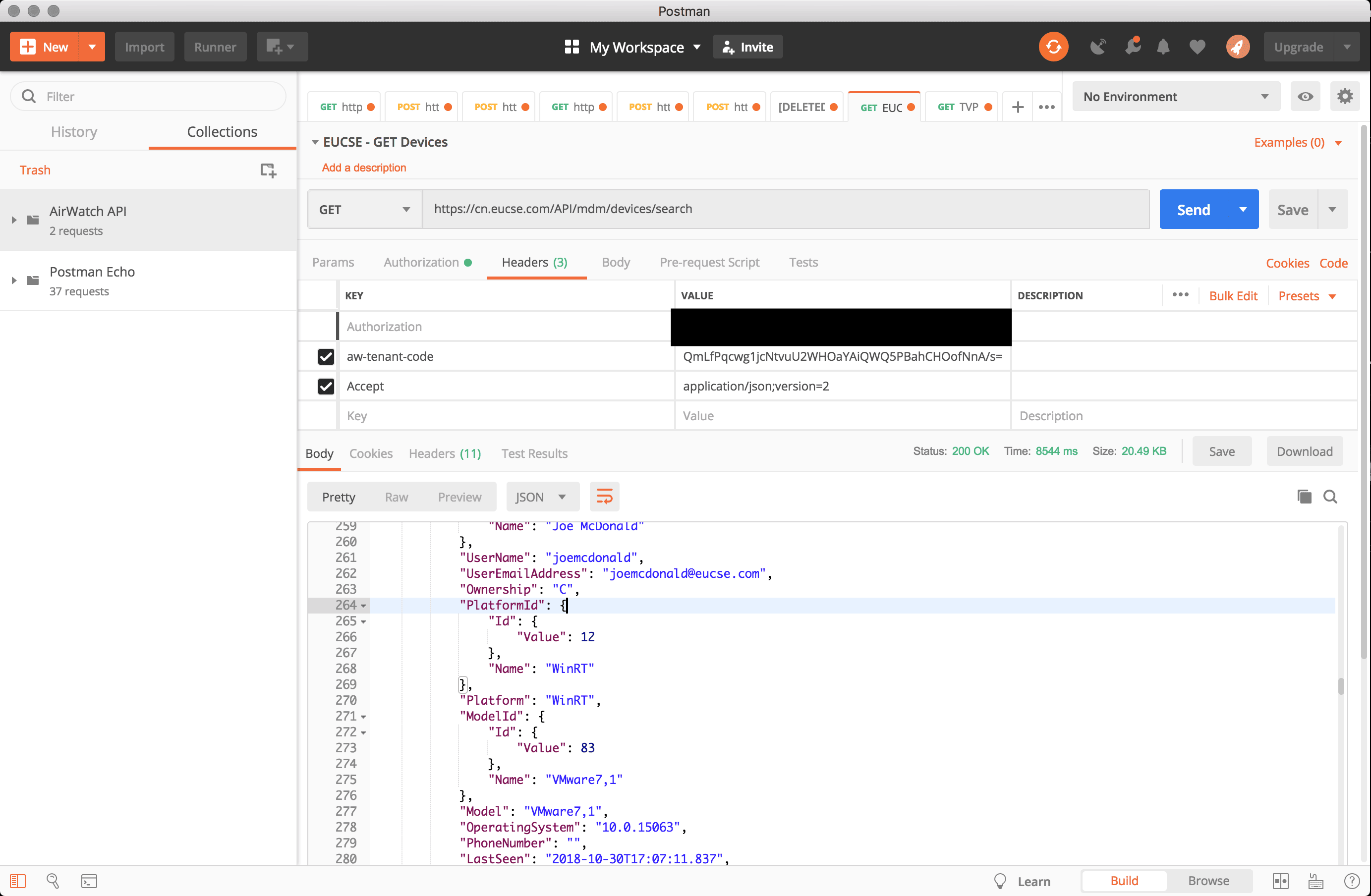Open headers table column options ellipsis
The image size is (1371, 896).
[x=1180, y=295]
